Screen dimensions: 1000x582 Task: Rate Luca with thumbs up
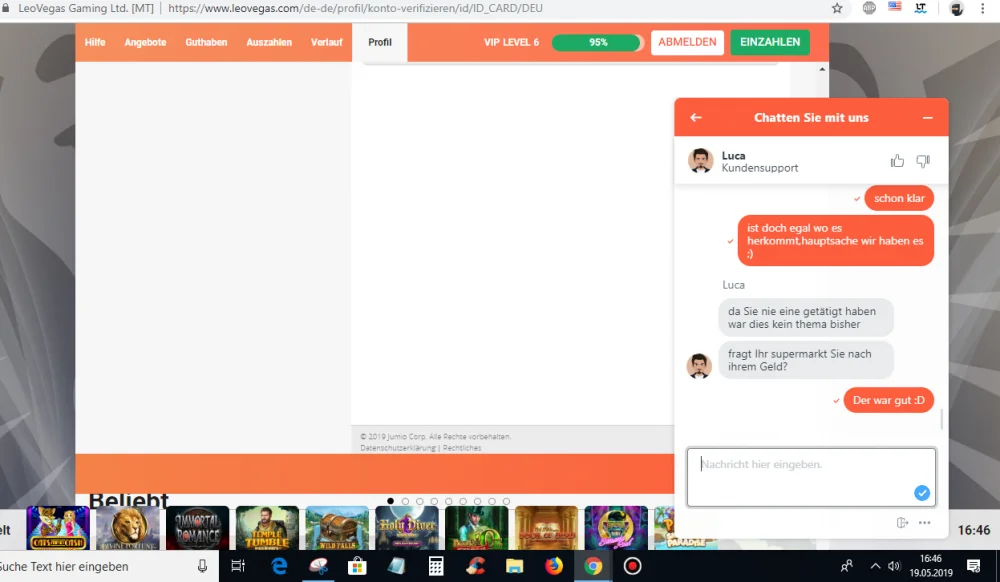(897, 161)
